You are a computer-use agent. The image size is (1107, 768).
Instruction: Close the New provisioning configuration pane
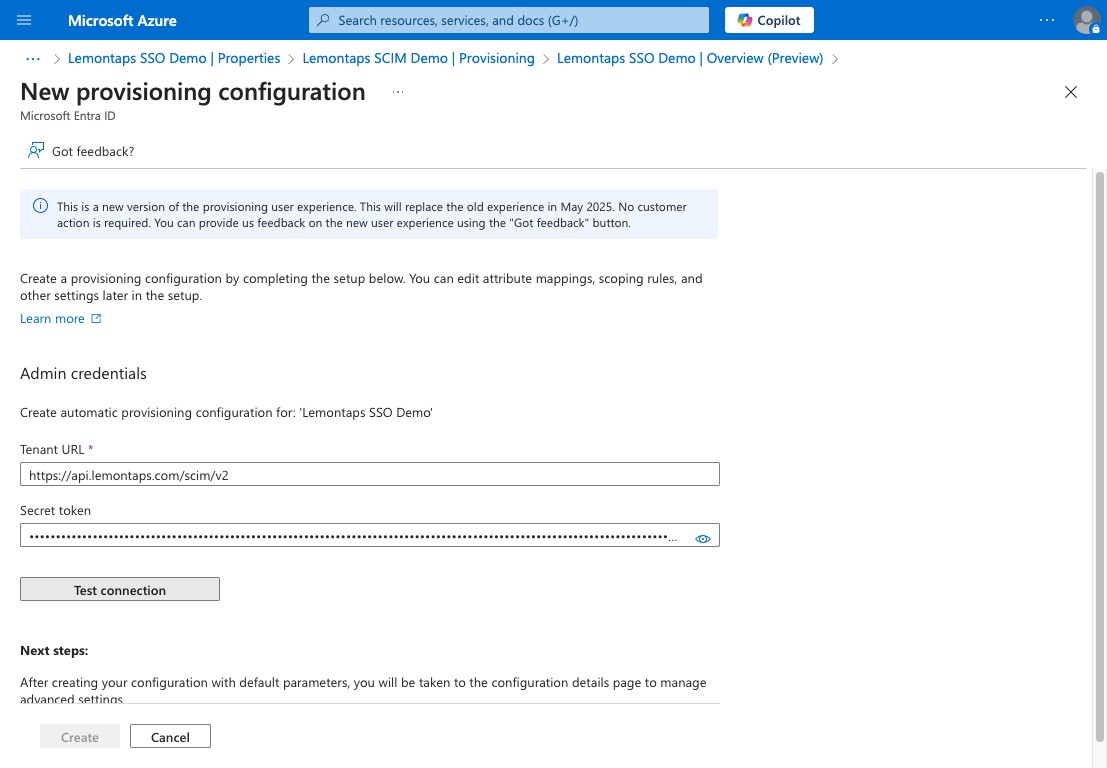point(1070,92)
